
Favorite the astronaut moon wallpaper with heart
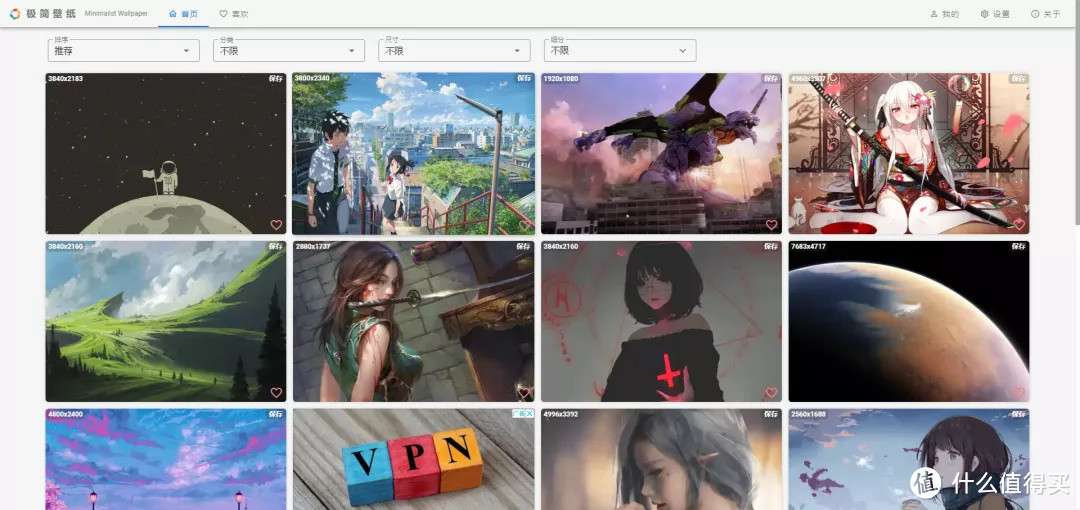tap(276, 225)
